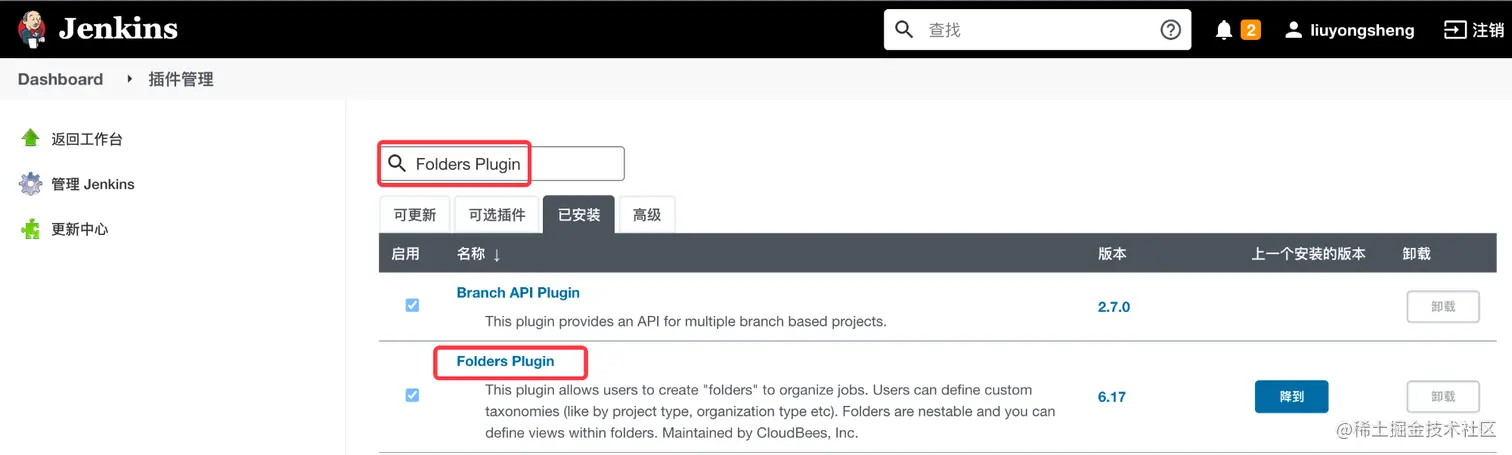Click magnifier icon in plugin filter box
Screen dimensions: 1512x455
coord(397,164)
